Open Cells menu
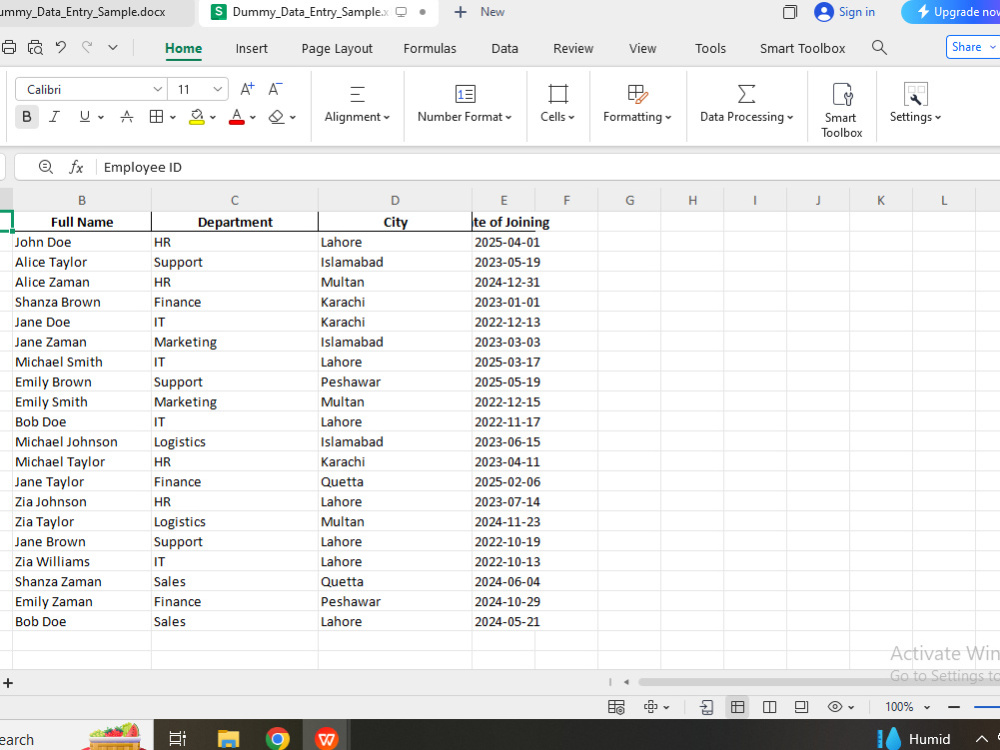 tap(558, 104)
